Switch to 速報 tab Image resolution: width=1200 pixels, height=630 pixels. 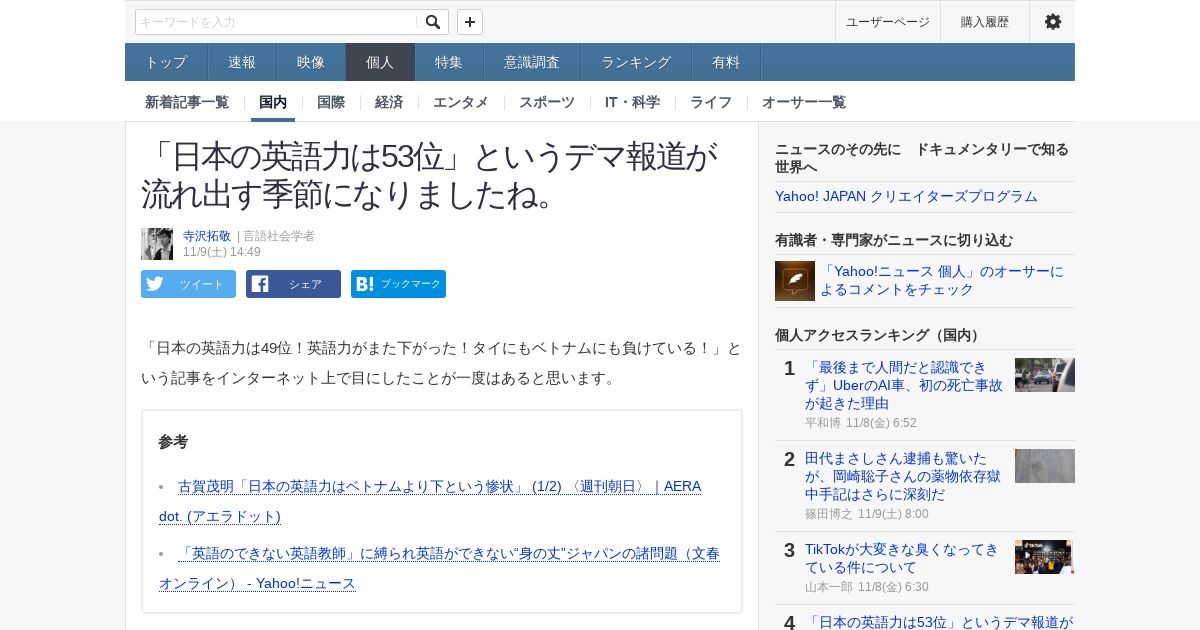click(x=242, y=62)
